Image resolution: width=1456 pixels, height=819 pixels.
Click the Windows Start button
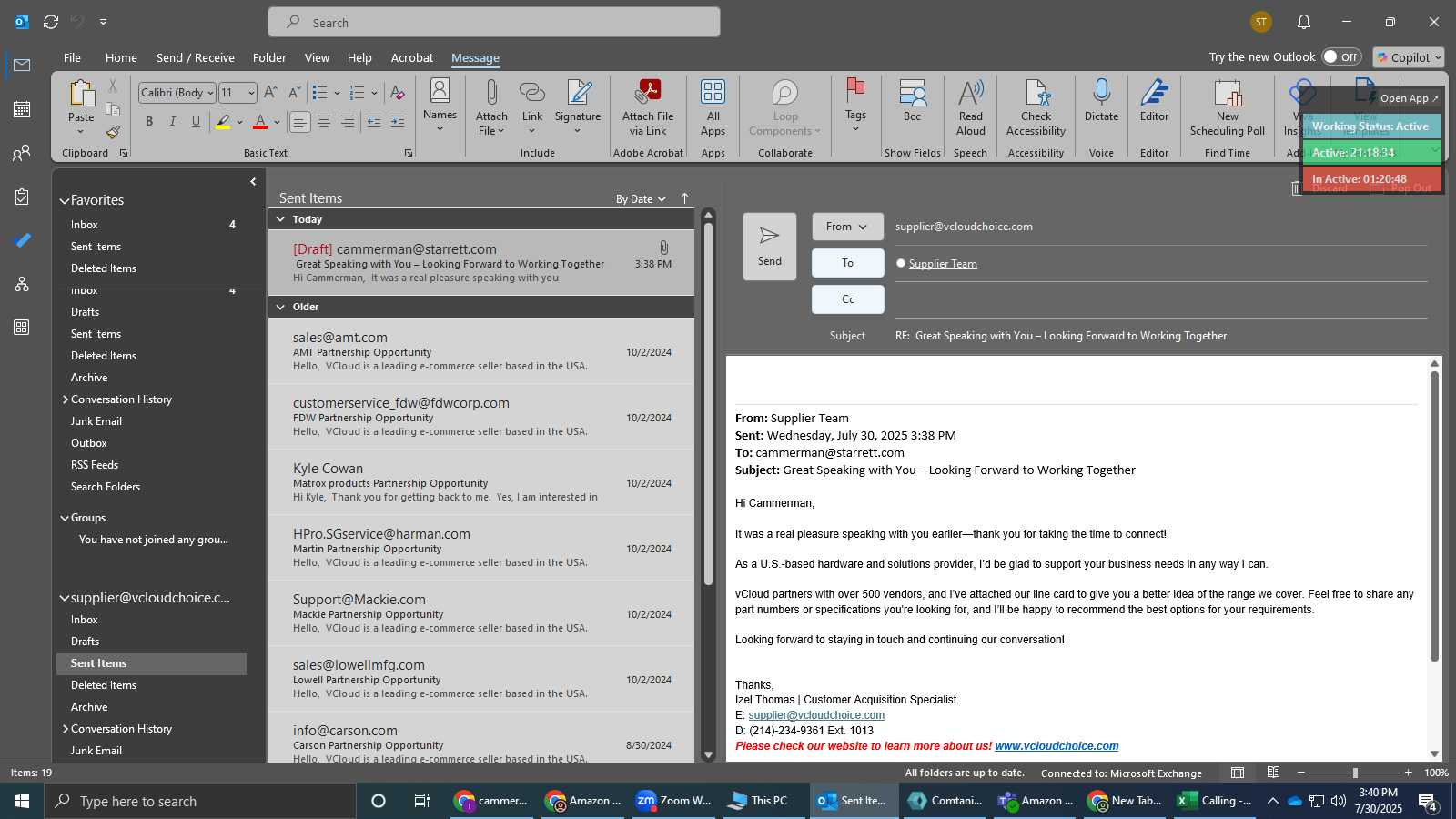[x=22, y=801]
